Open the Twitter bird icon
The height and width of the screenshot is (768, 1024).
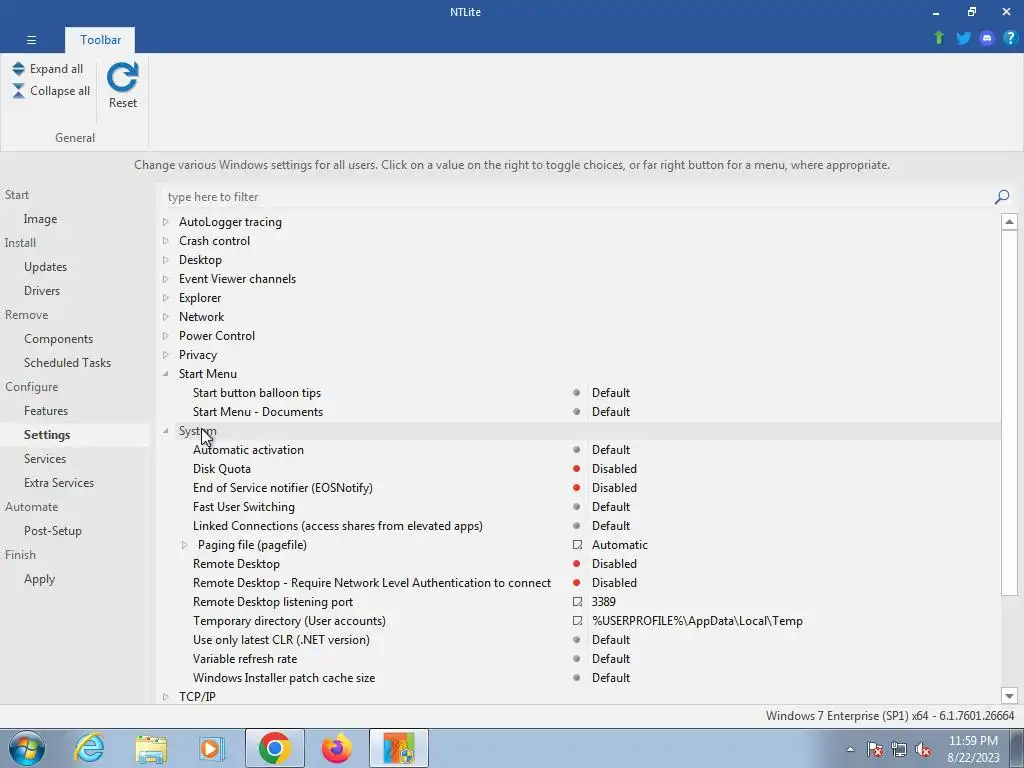963,38
